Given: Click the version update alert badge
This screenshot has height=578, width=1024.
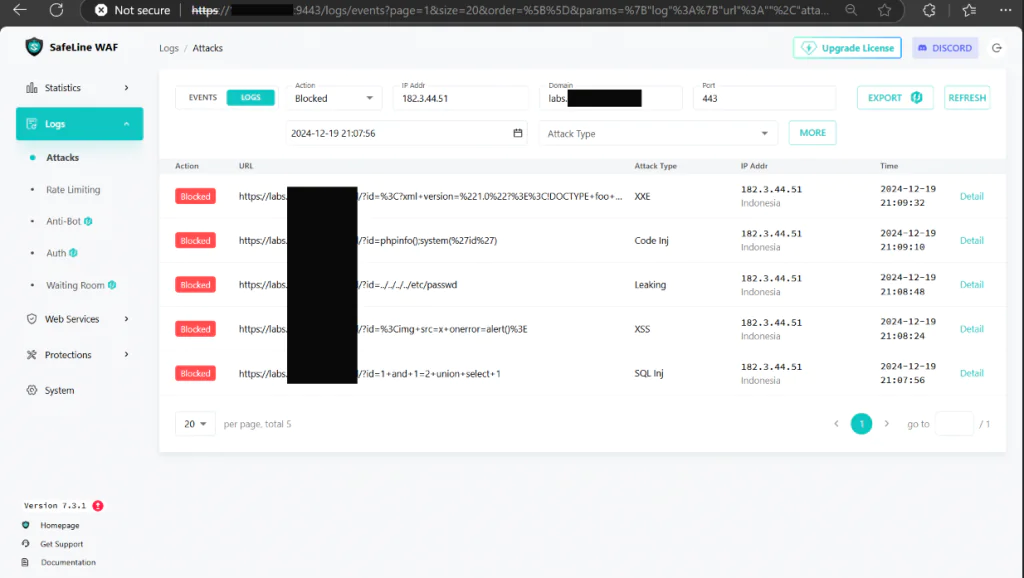Looking at the screenshot, I should [98, 506].
